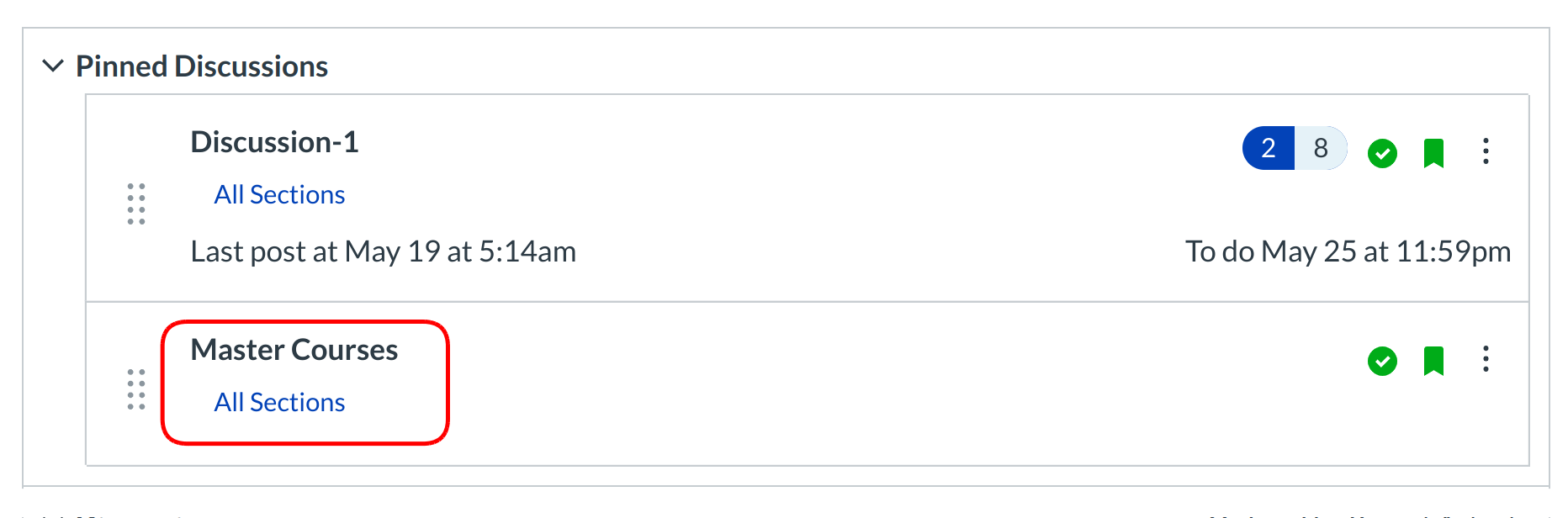The height and width of the screenshot is (518, 1568).
Task: Click the Last post at May 19 text
Action: tap(384, 251)
